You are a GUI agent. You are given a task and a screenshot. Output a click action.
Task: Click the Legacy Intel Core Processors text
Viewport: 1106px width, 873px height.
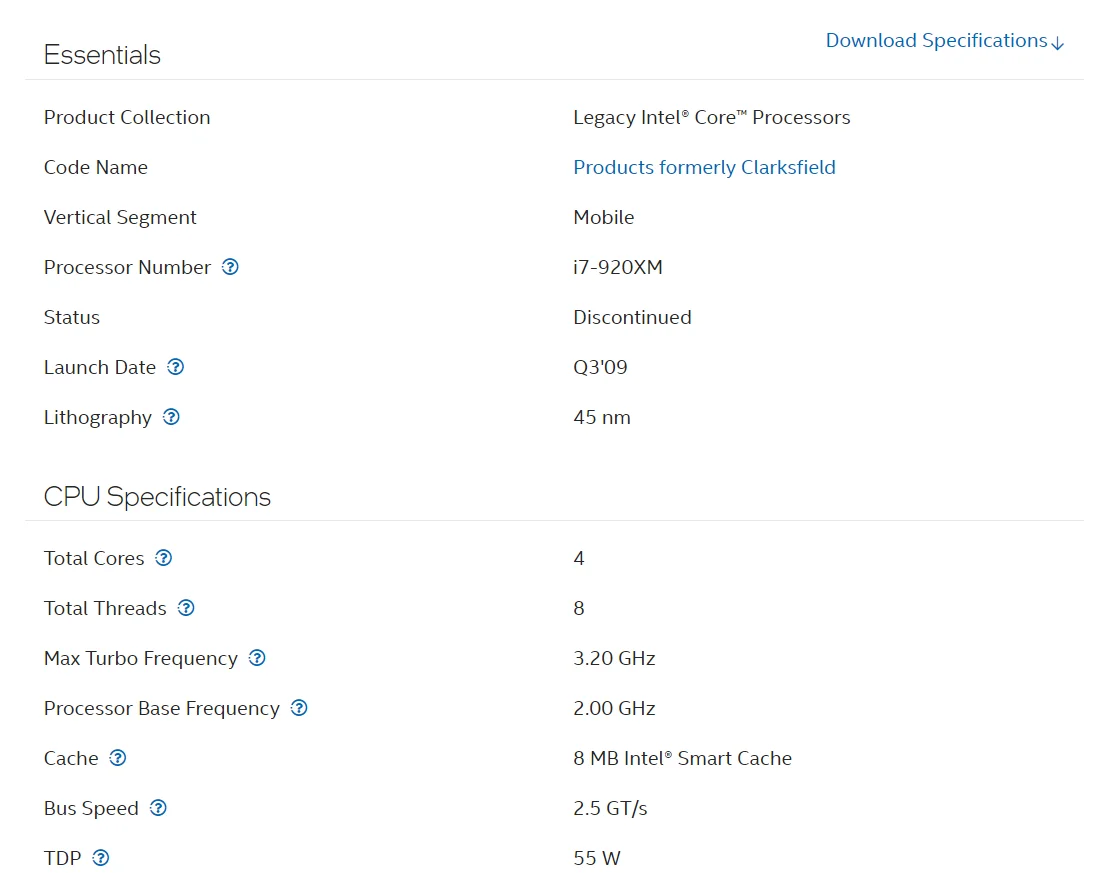[x=711, y=117]
